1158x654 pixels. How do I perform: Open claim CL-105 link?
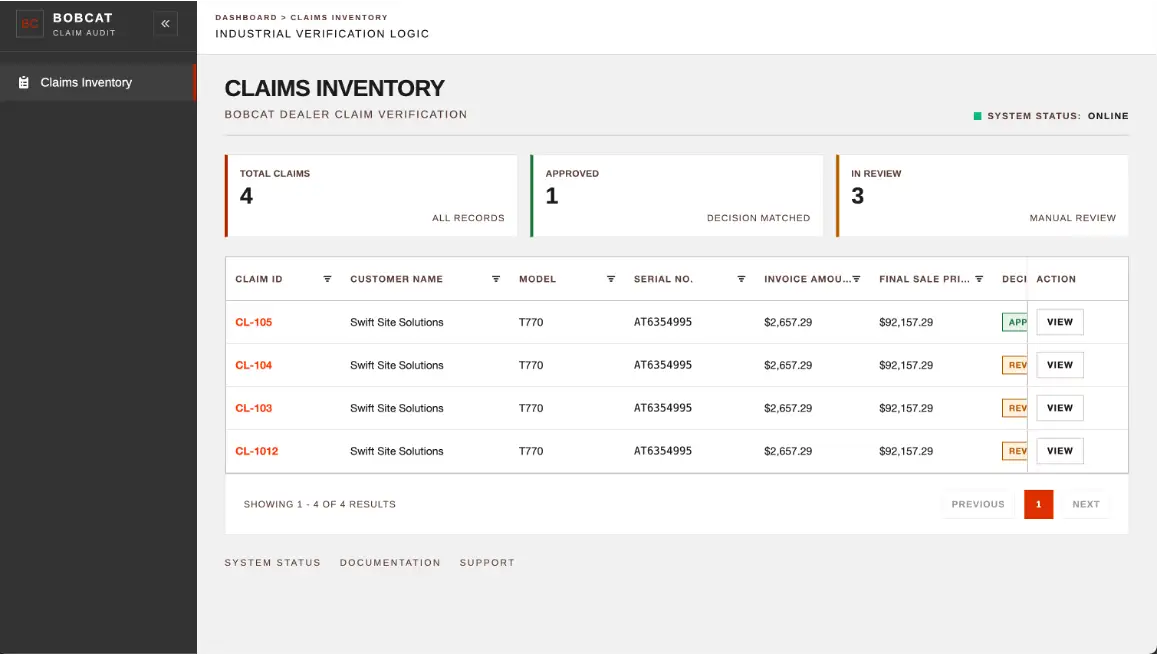pos(253,322)
